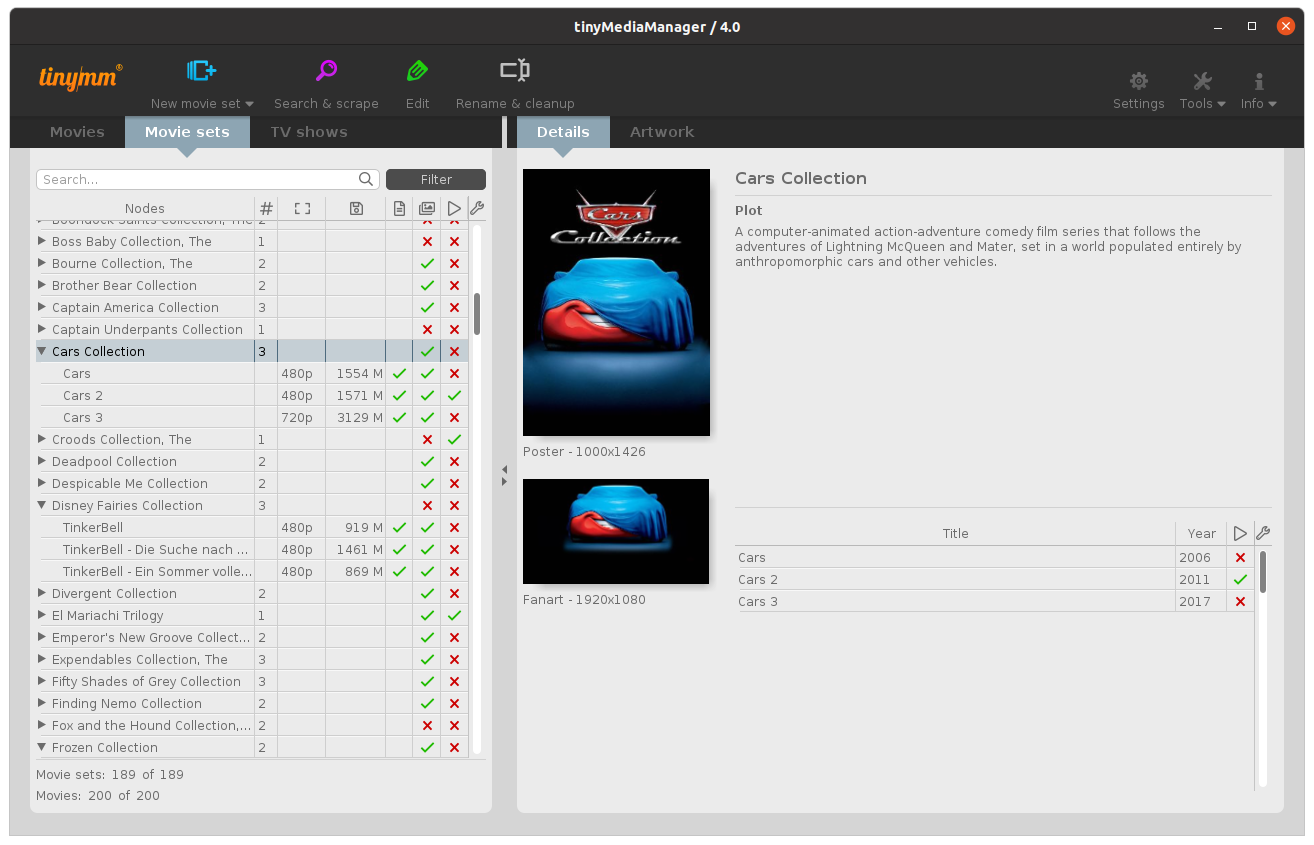Click the Edit pencil icon
1314x845 pixels.
[417, 71]
